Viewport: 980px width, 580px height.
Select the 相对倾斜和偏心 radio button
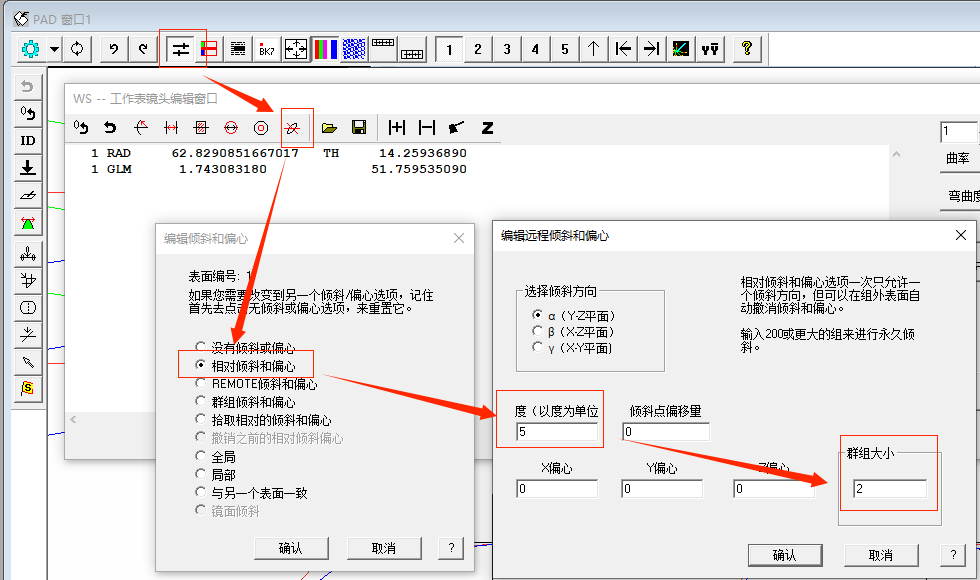[198, 364]
